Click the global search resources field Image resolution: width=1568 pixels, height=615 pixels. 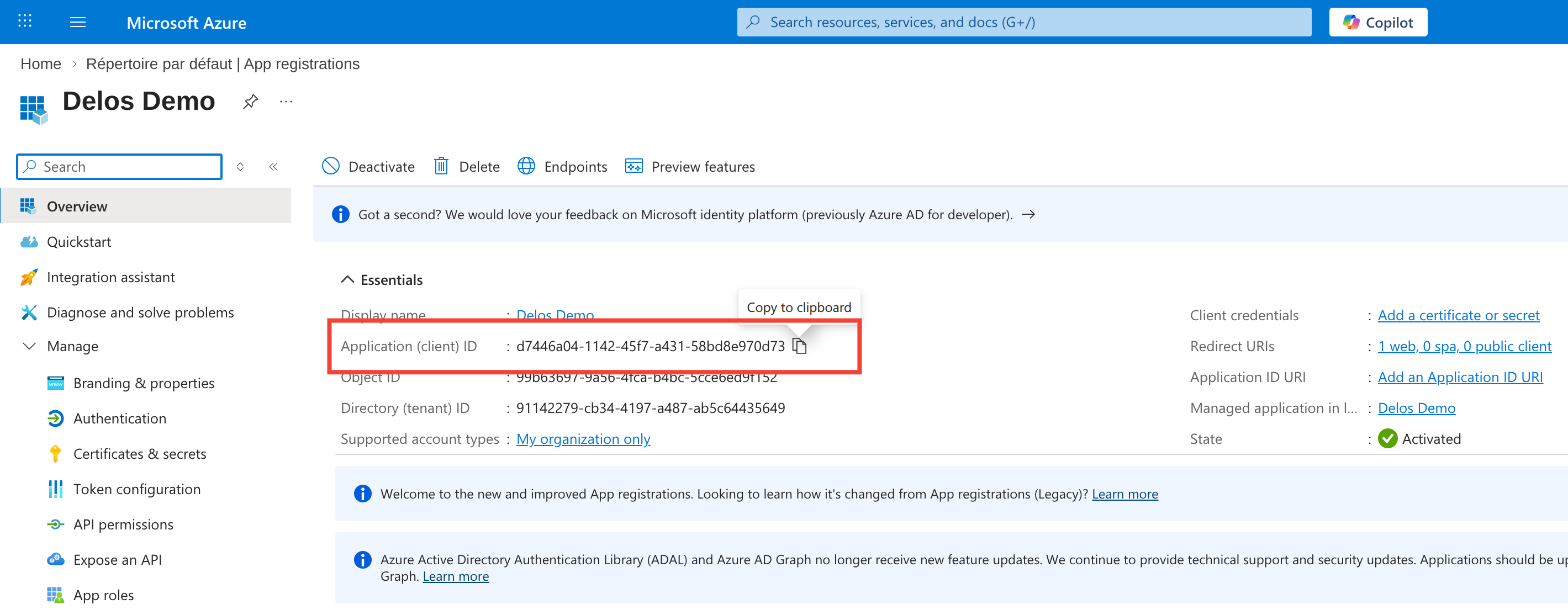point(1024,22)
